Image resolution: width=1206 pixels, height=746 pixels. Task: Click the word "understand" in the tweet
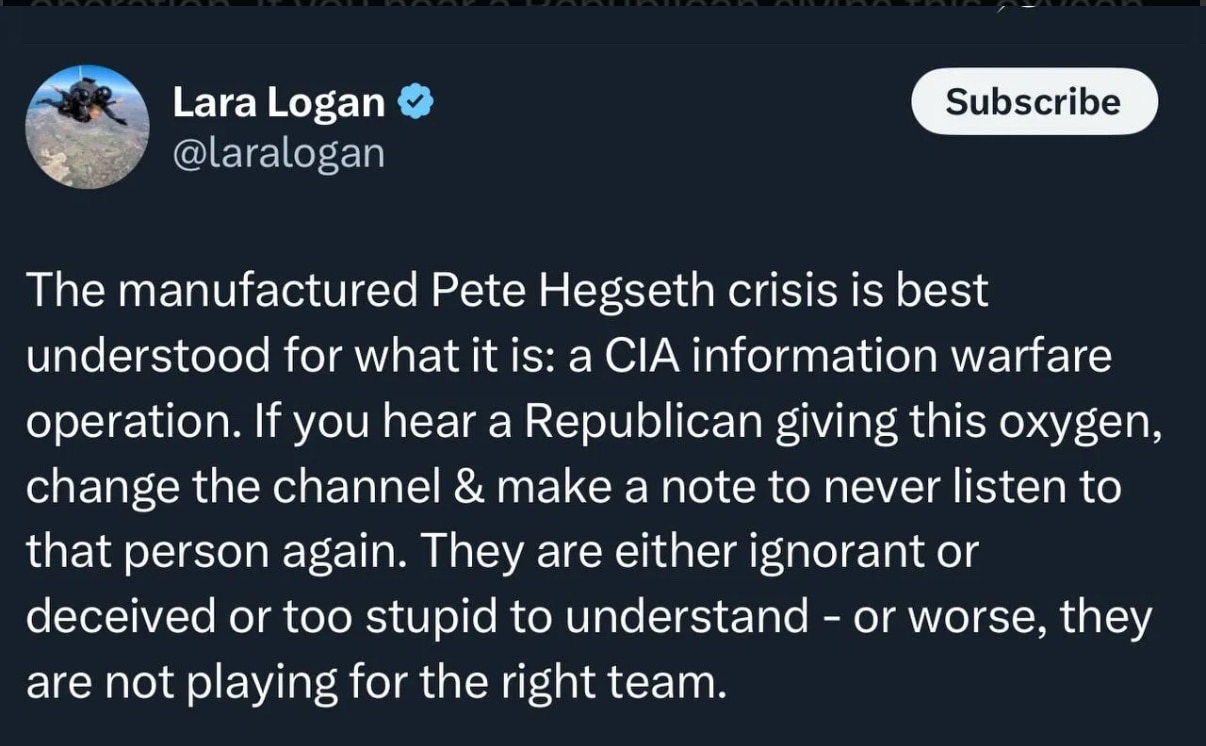click(687, 617)
